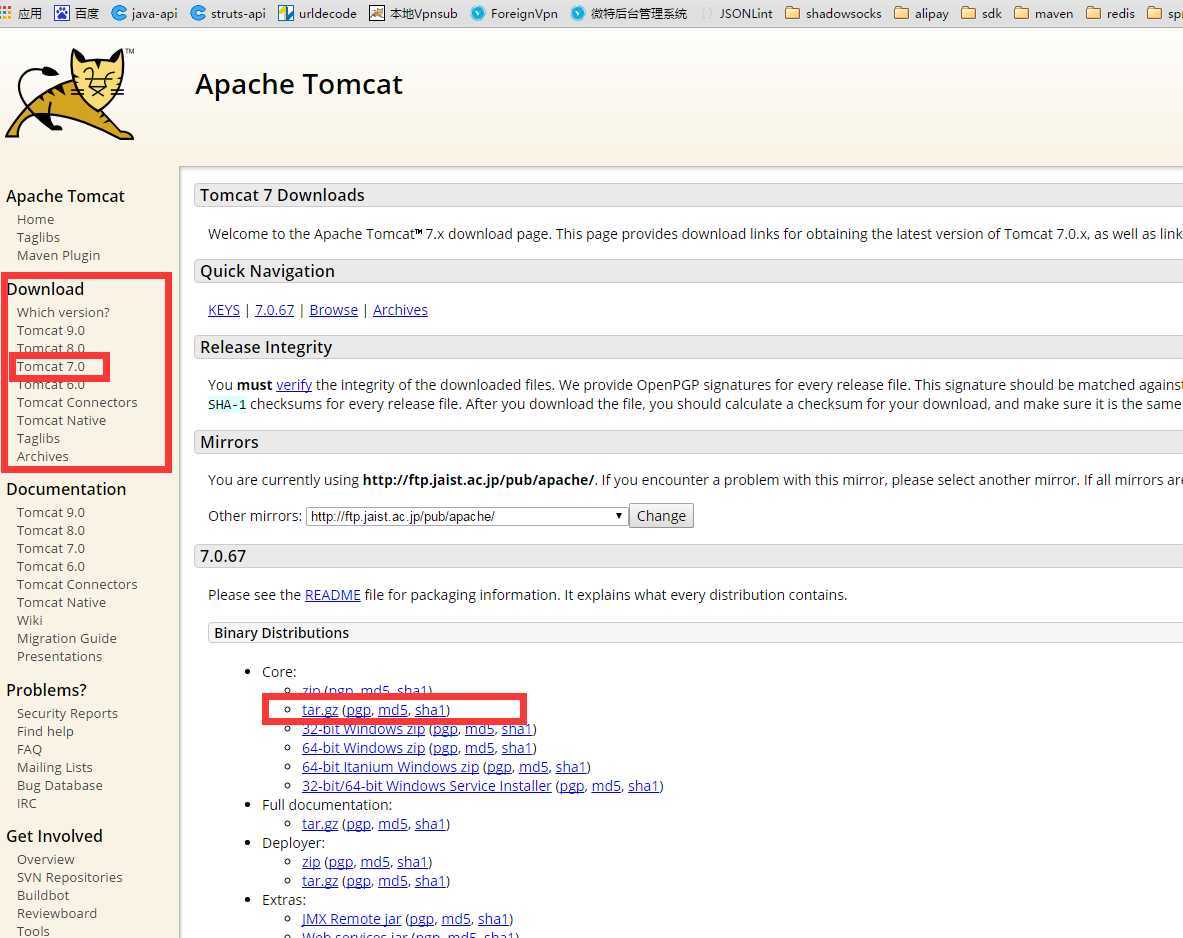Open the FAQ sidebar link
Screen dimensions: 1183x938
coord(29,749)
